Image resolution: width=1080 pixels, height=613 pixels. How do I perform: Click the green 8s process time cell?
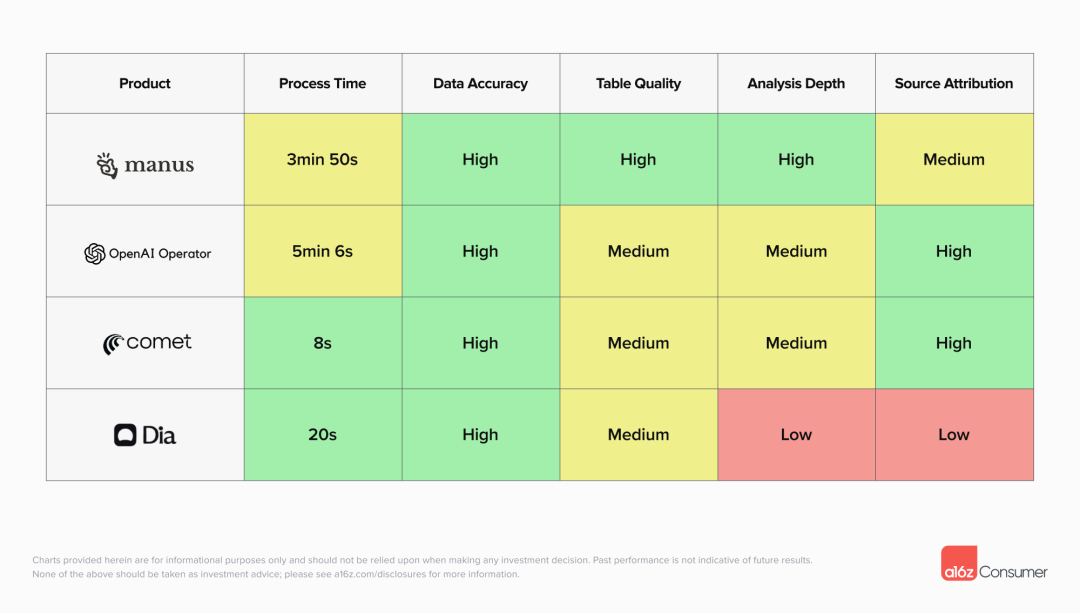(322, 343)
